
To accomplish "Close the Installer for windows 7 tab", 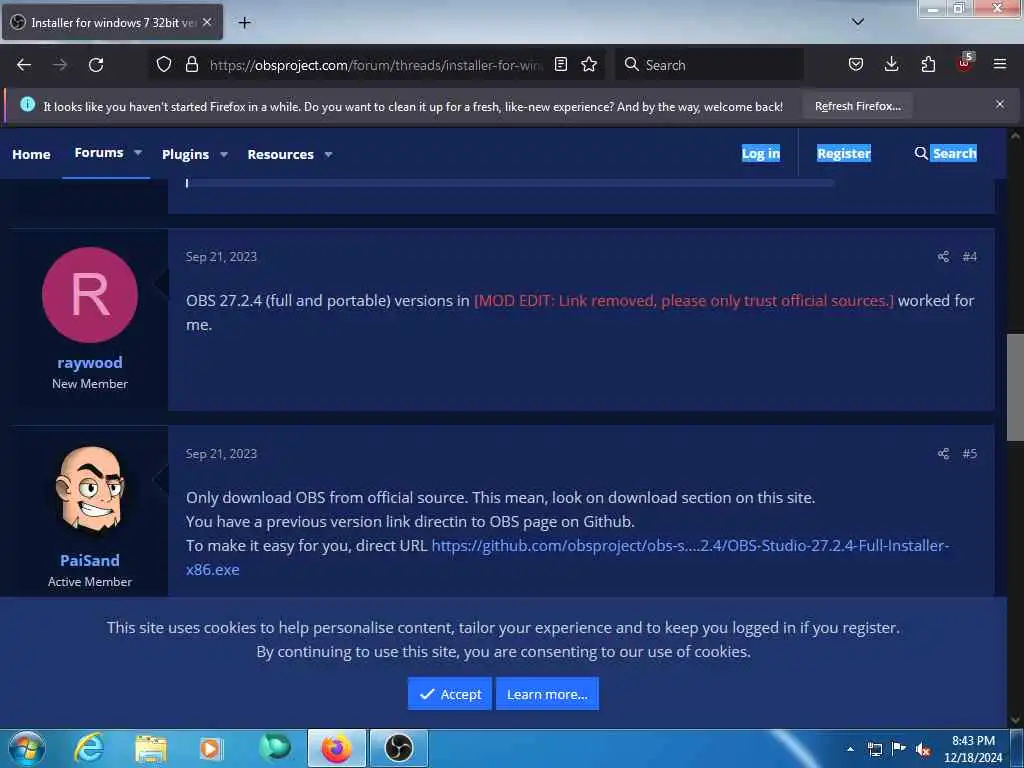I will (x=207, y=22).
